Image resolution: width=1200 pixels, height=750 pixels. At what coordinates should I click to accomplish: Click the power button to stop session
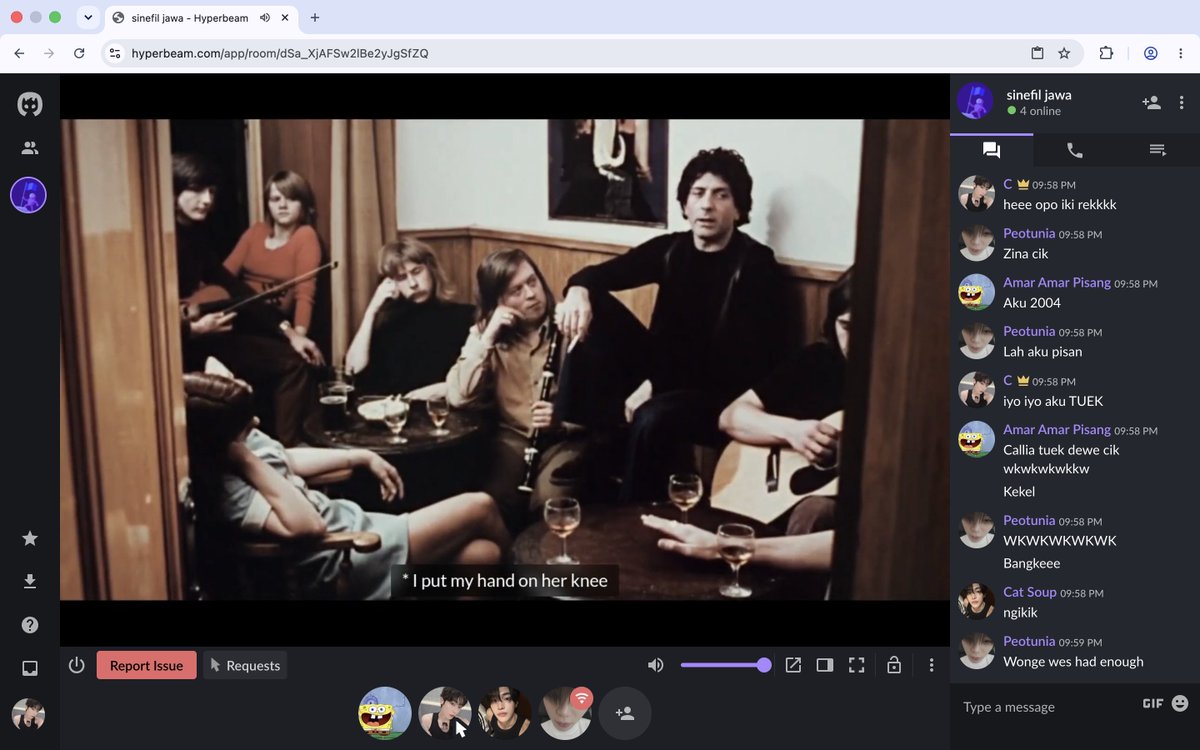tap(77, 665)
